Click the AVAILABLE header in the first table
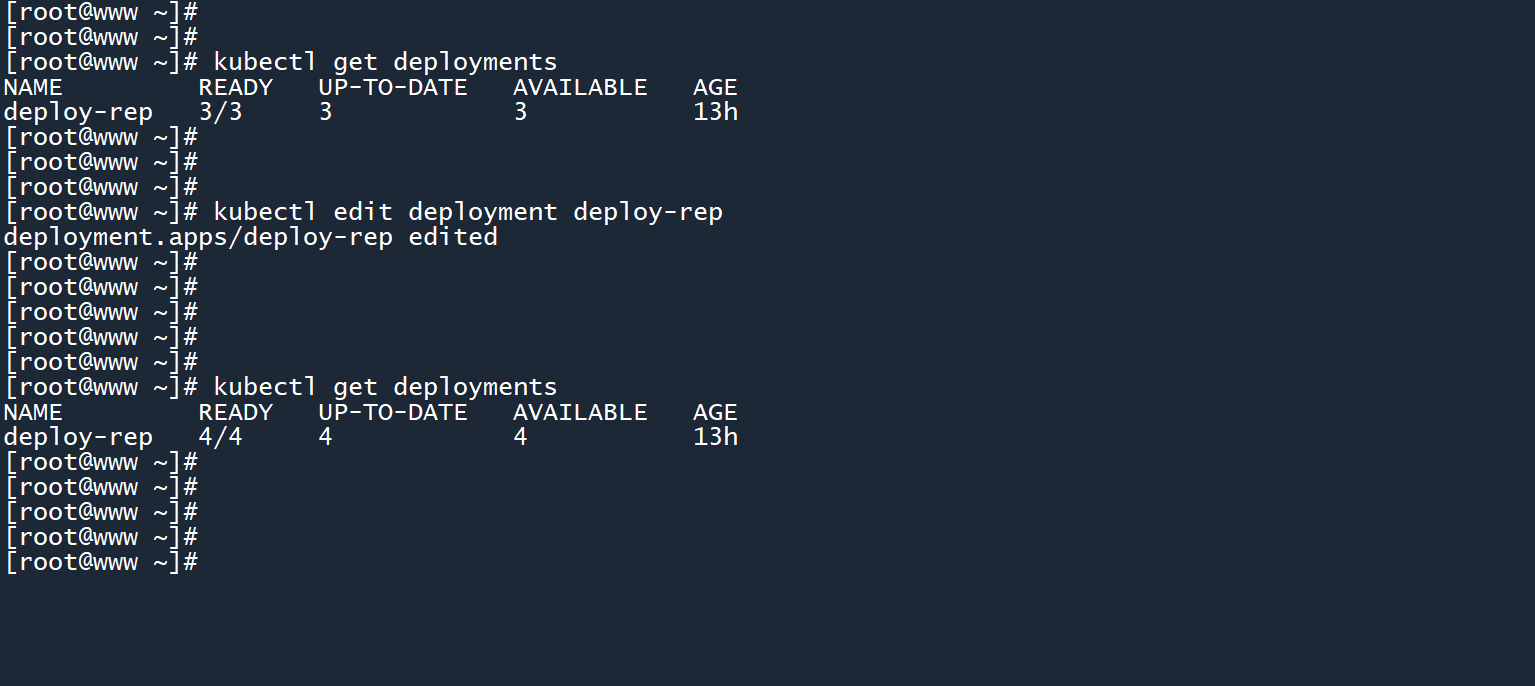Viewport: 1535px width, 686px height. (x=580, y=87)
